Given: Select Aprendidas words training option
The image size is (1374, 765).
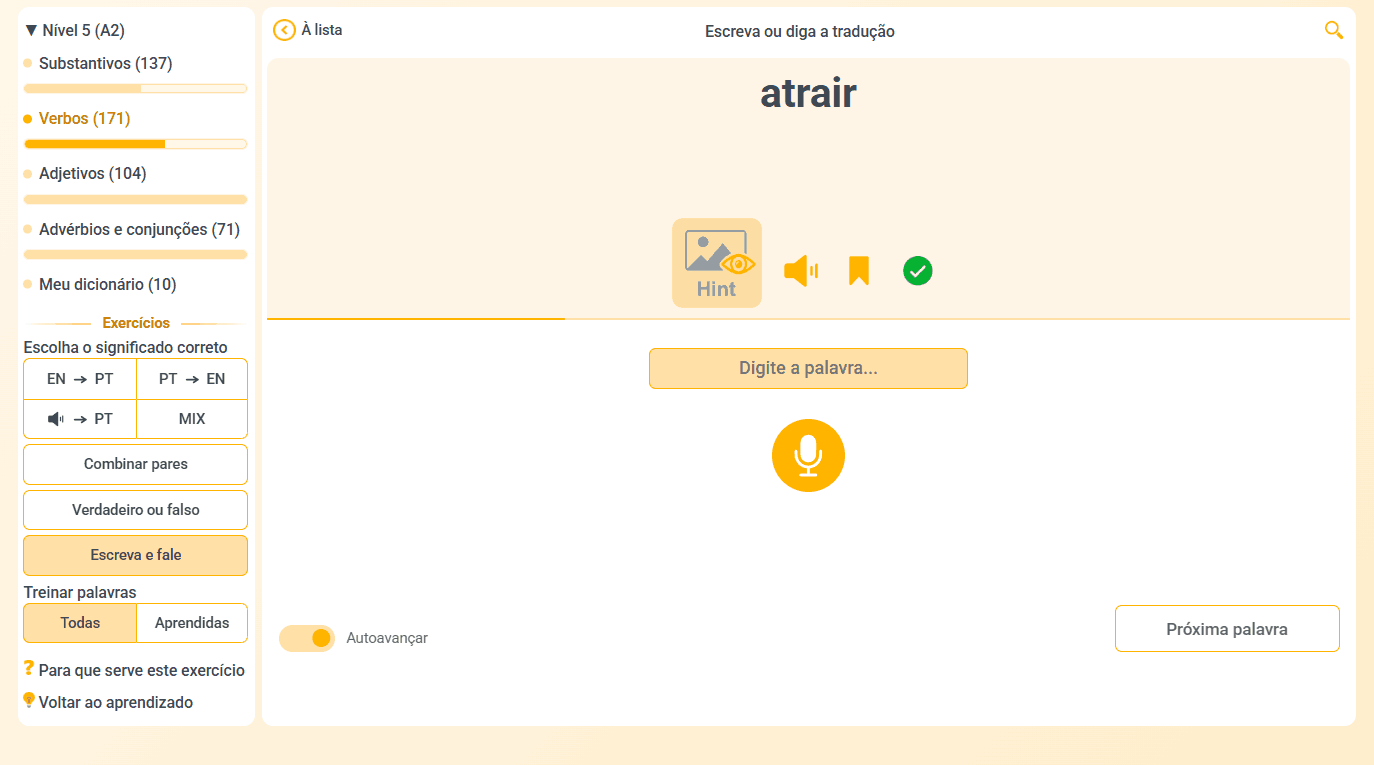Looking at the screenshot, I should (192, 623).
